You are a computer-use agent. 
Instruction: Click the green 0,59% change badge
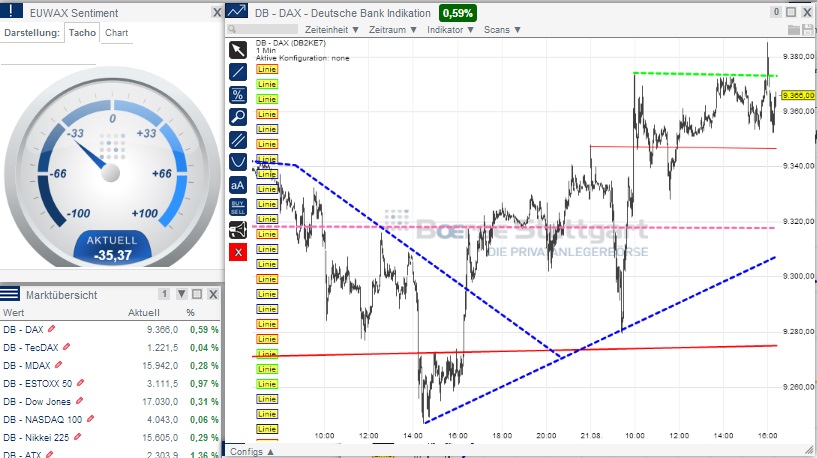[x=458, y=13]
